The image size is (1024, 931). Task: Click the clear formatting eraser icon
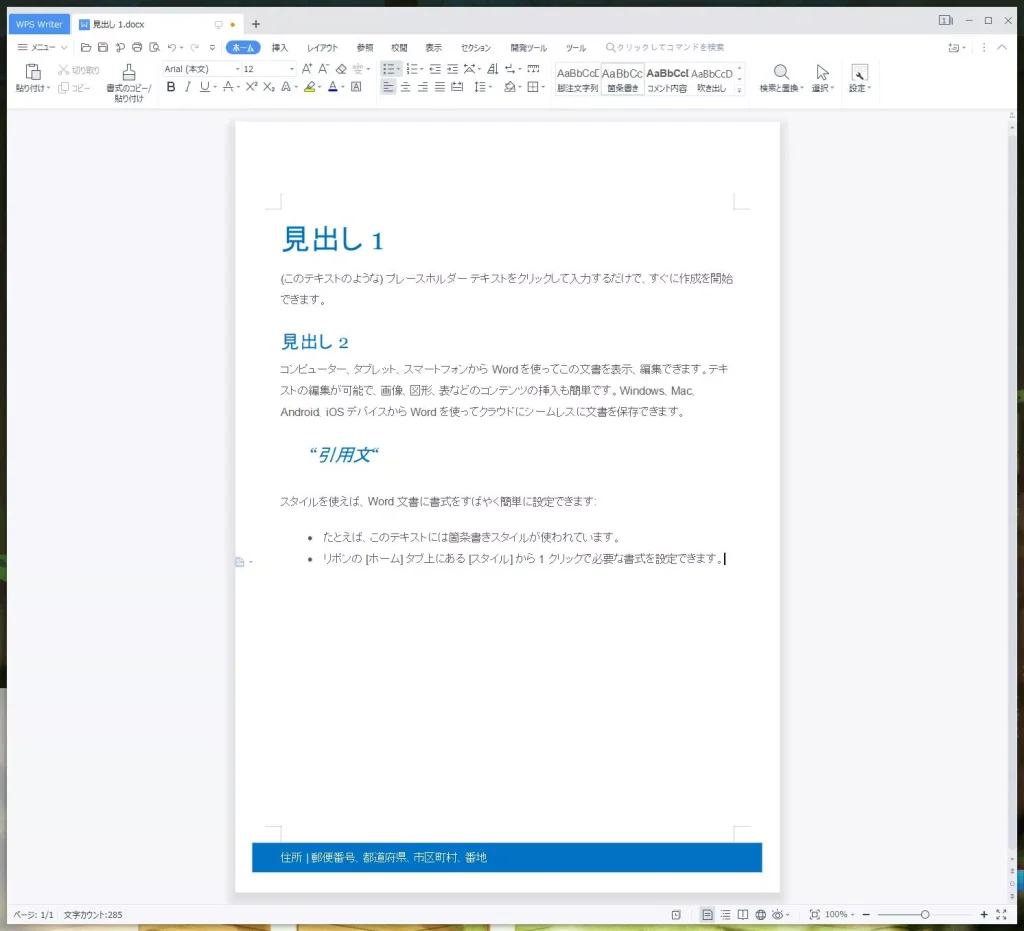pos(341,69)
